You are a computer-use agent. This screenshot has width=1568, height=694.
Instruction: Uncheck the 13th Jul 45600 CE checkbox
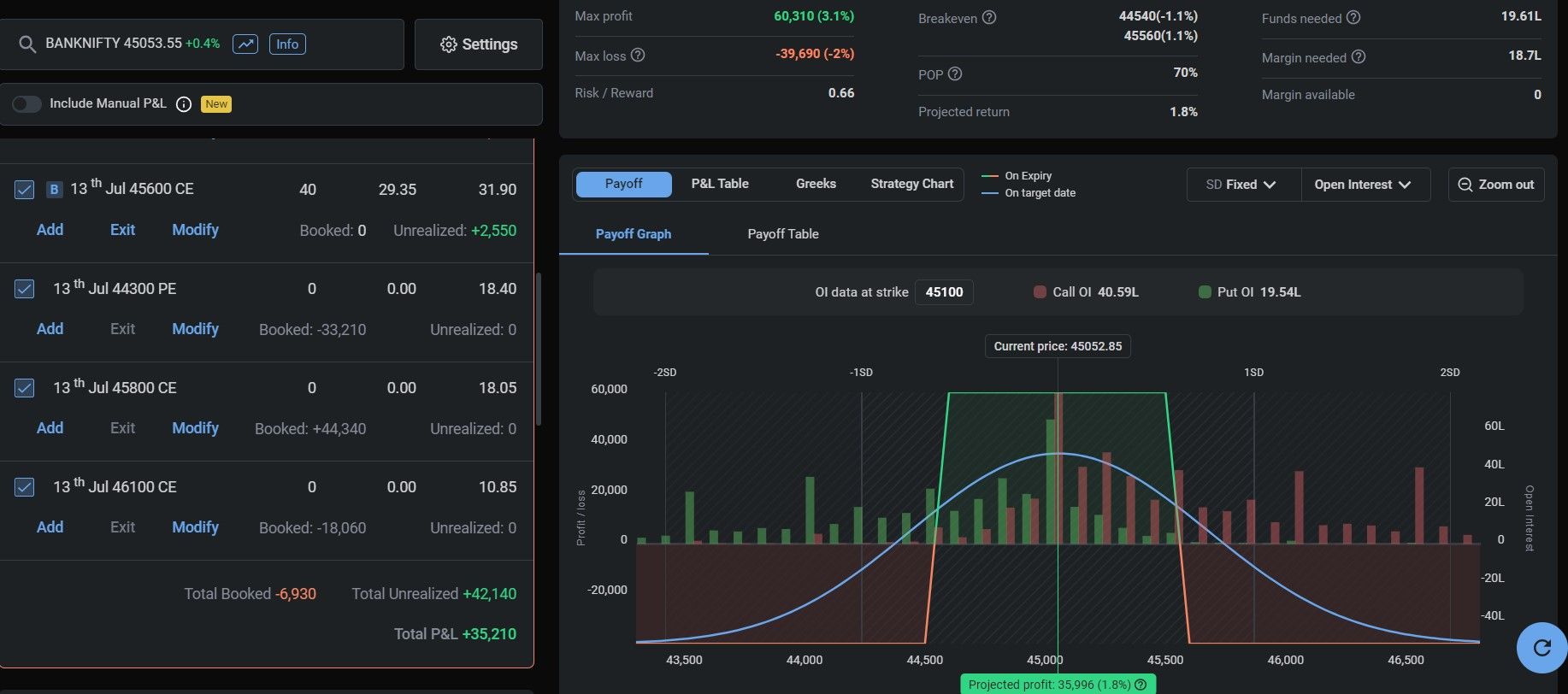tap(25, 190)
